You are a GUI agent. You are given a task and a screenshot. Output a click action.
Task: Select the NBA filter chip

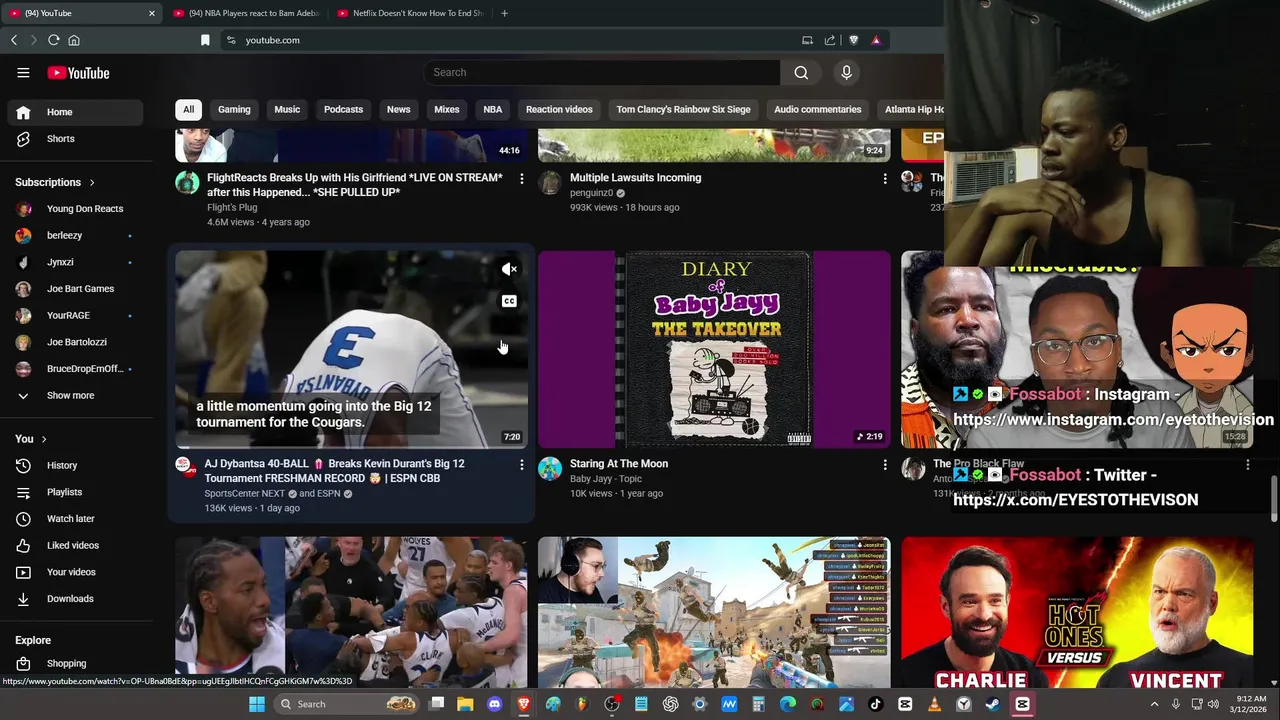click(x=493, y=109)
